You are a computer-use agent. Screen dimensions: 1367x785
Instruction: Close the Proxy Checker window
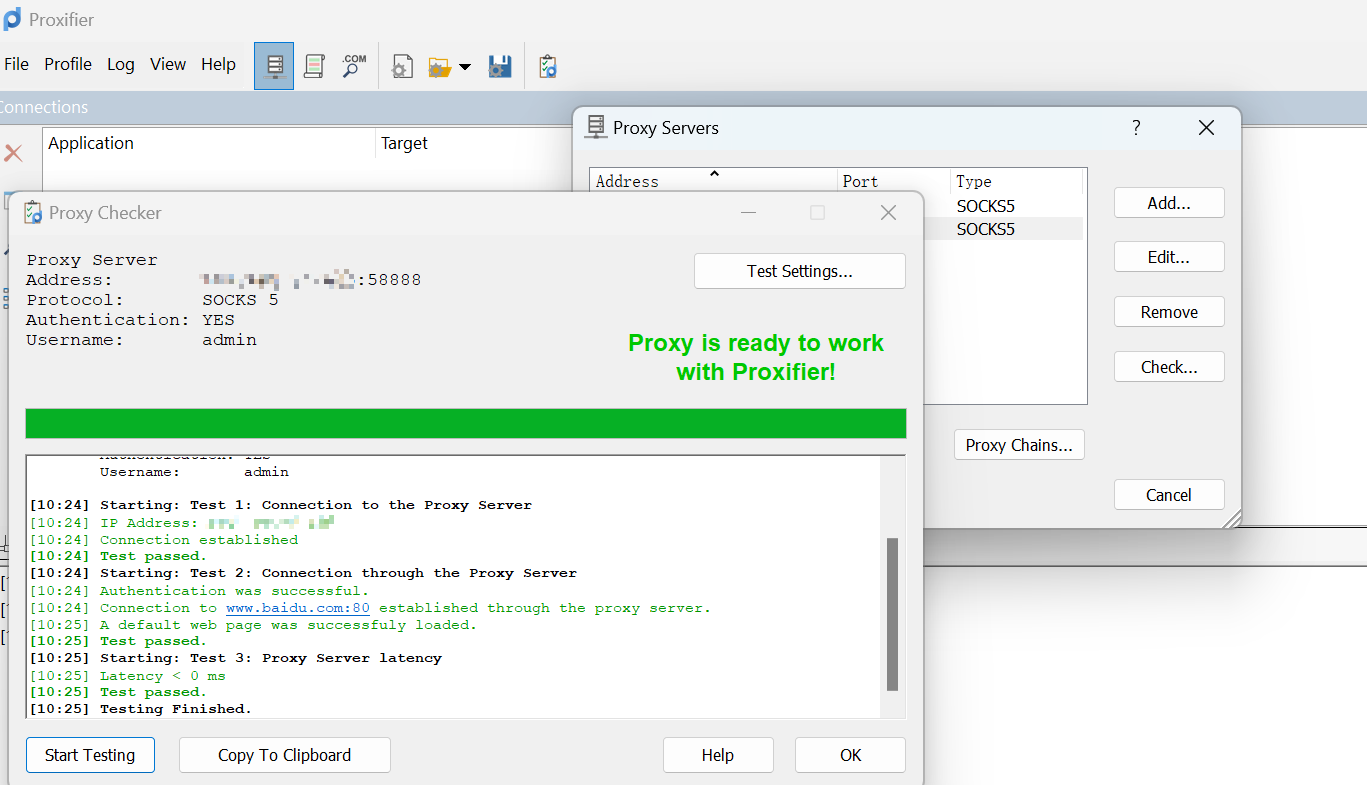tap(888, 213)
